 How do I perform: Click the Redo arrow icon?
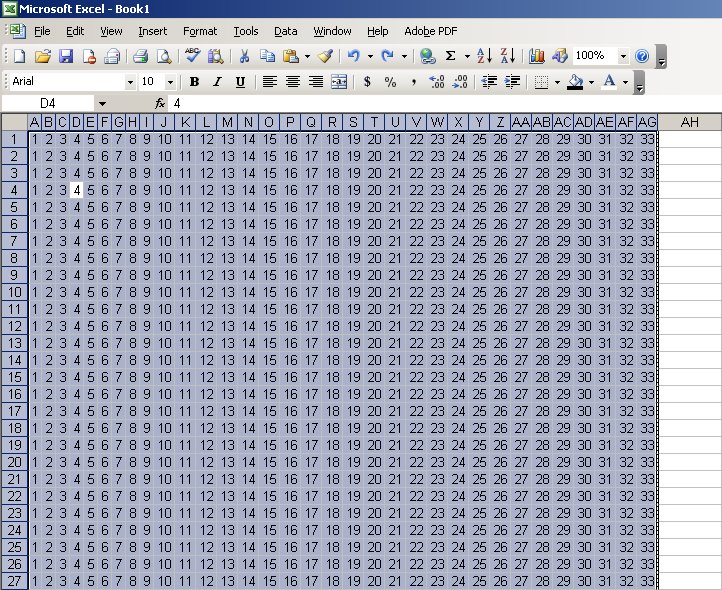pyautogui.click(x=388, y=56)
